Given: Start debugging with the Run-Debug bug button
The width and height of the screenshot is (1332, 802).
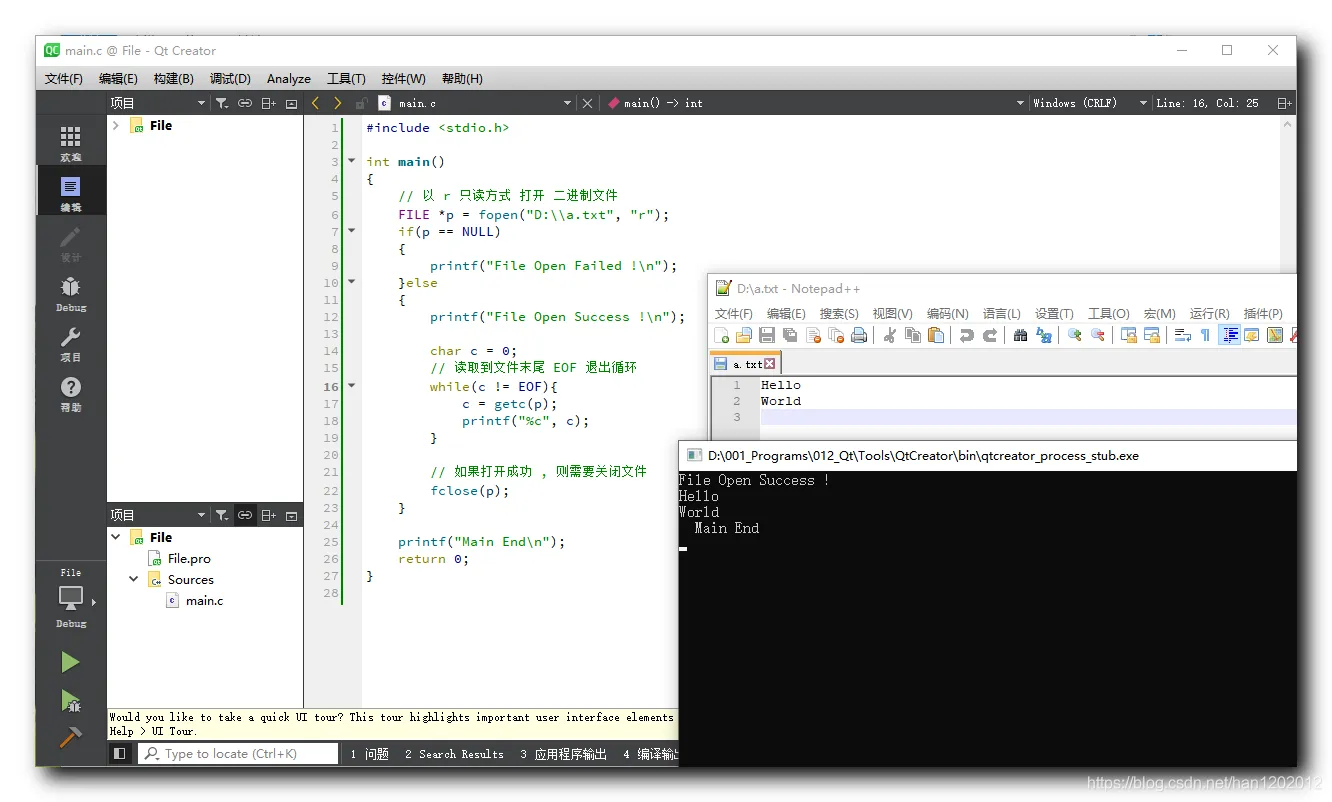Looking at the screenshot, I should [70, 700].
